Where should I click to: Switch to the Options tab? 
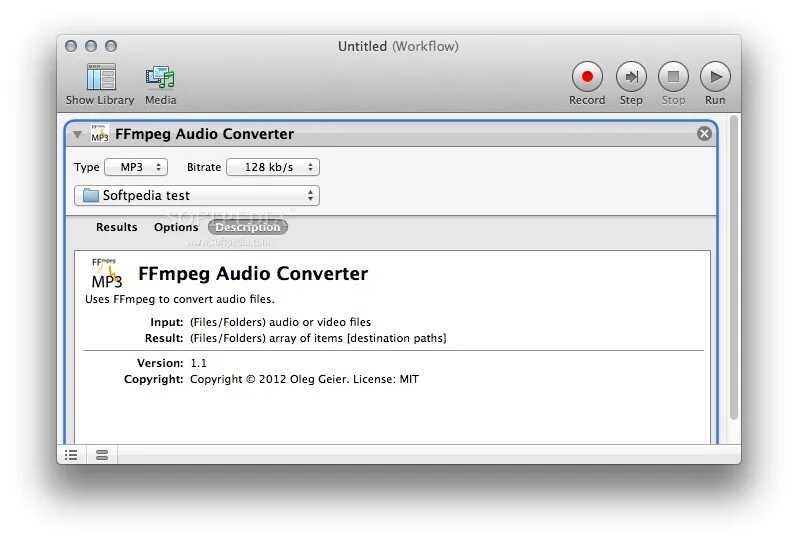(176, 227)
